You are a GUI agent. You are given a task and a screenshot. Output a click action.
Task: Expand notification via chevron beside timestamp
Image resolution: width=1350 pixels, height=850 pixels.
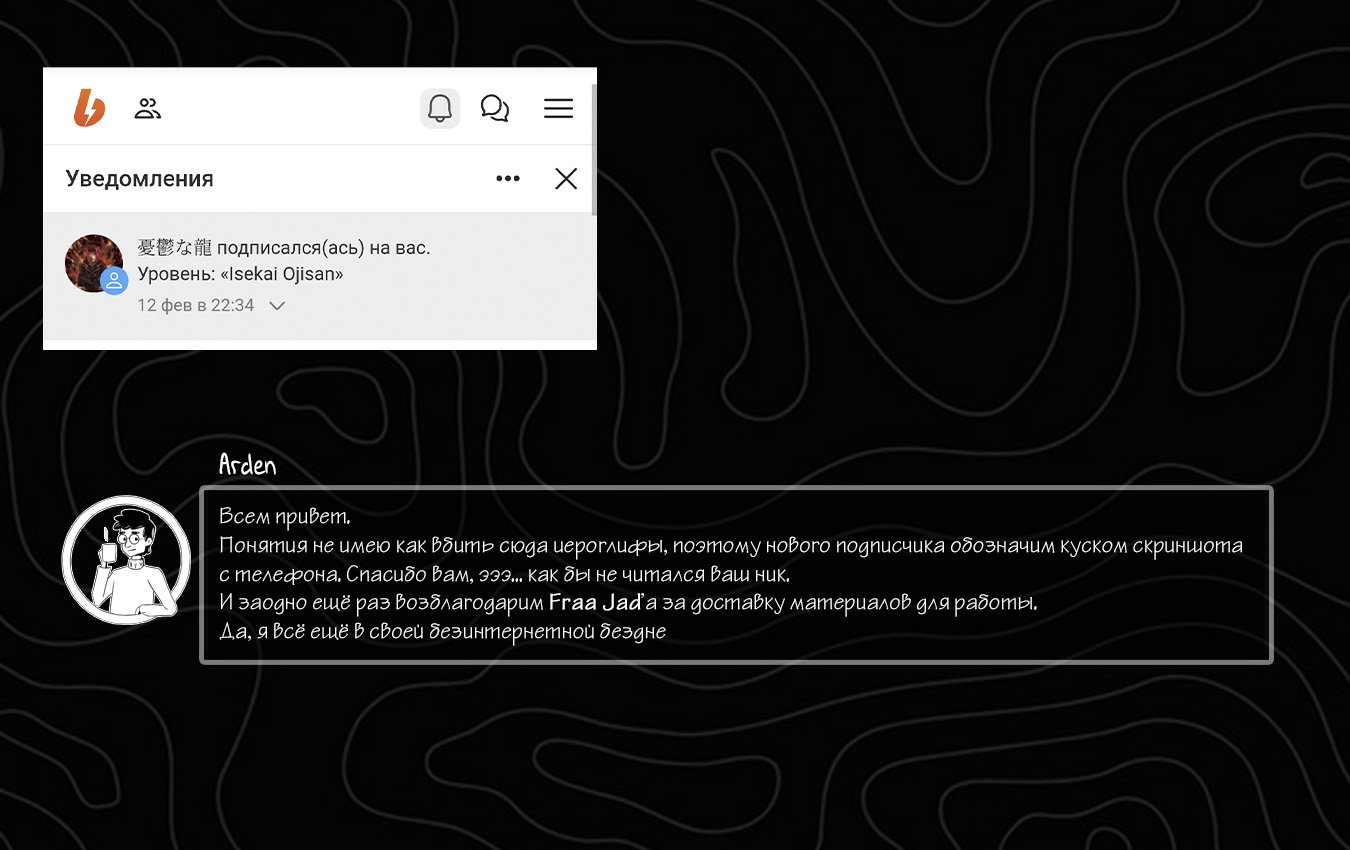tap(278, 306)
